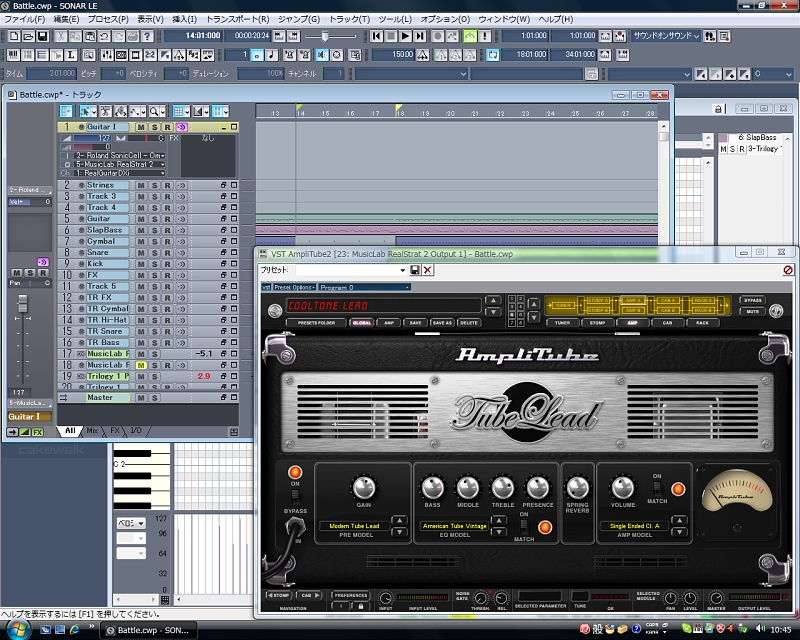Viewport: 800px width, 640px height.
Task: Switch to the I/O tab in track pane
Action: point(136,431)
